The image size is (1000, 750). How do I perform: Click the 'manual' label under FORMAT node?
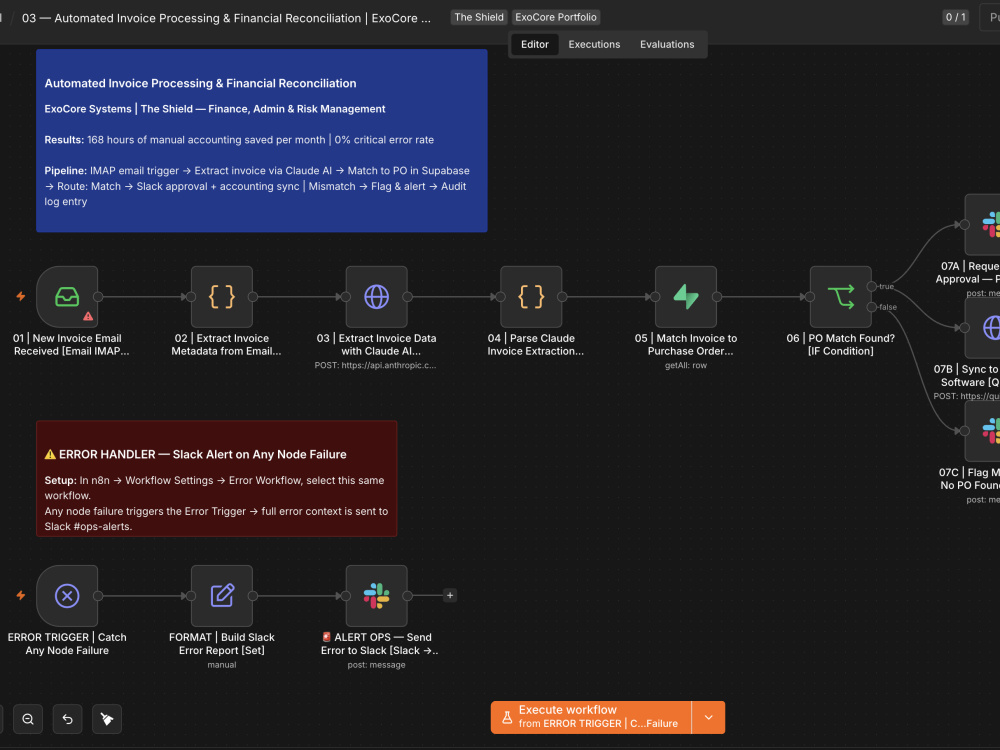[x=222, y=665]
